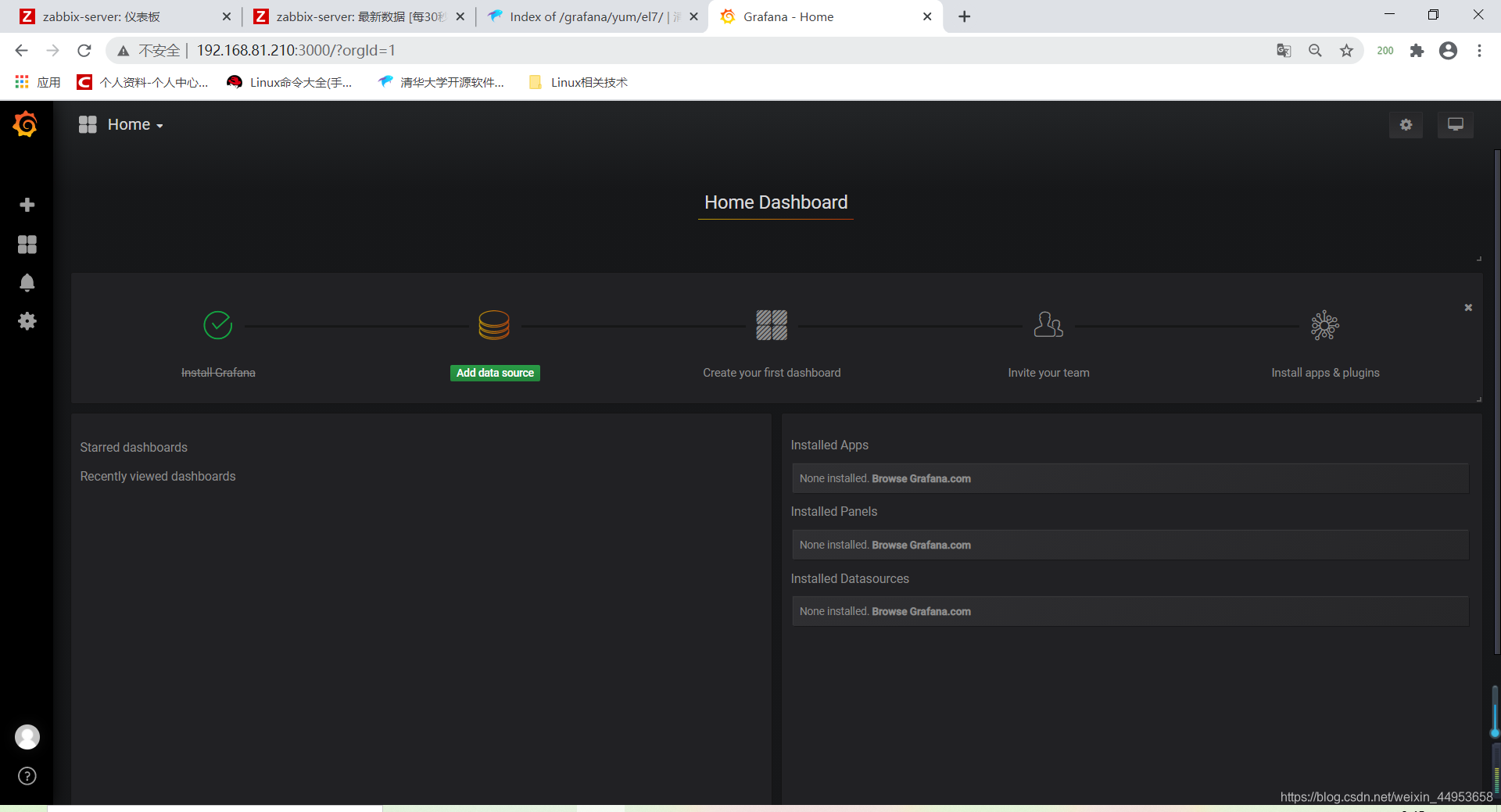Click Browse Grafana.com under Installed Datasources

coord(921,611)
